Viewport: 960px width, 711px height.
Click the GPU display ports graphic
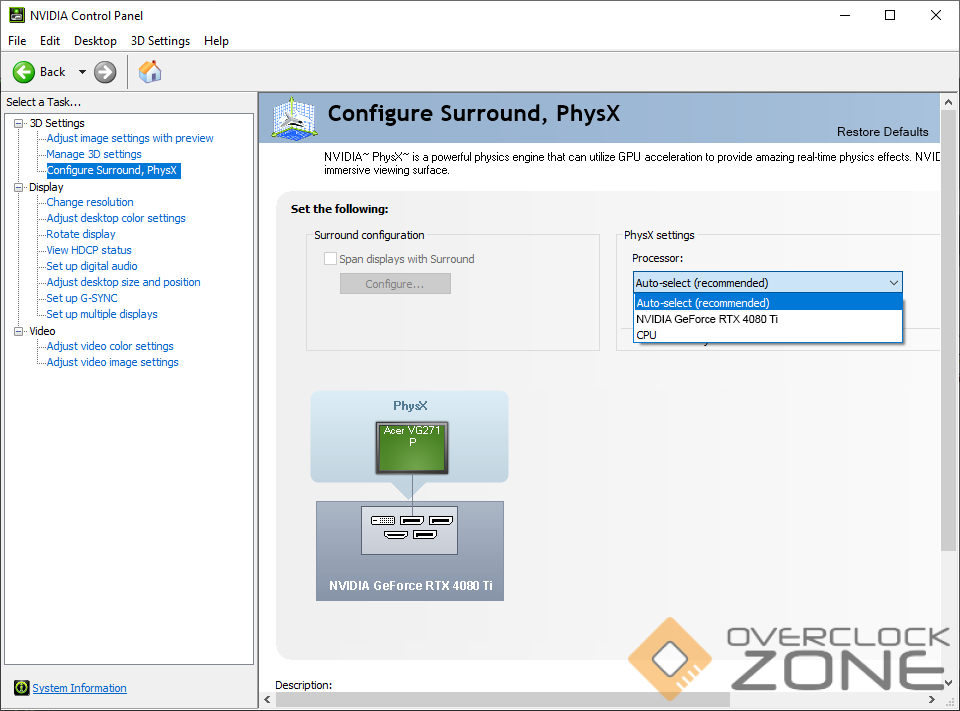[410, 530]
